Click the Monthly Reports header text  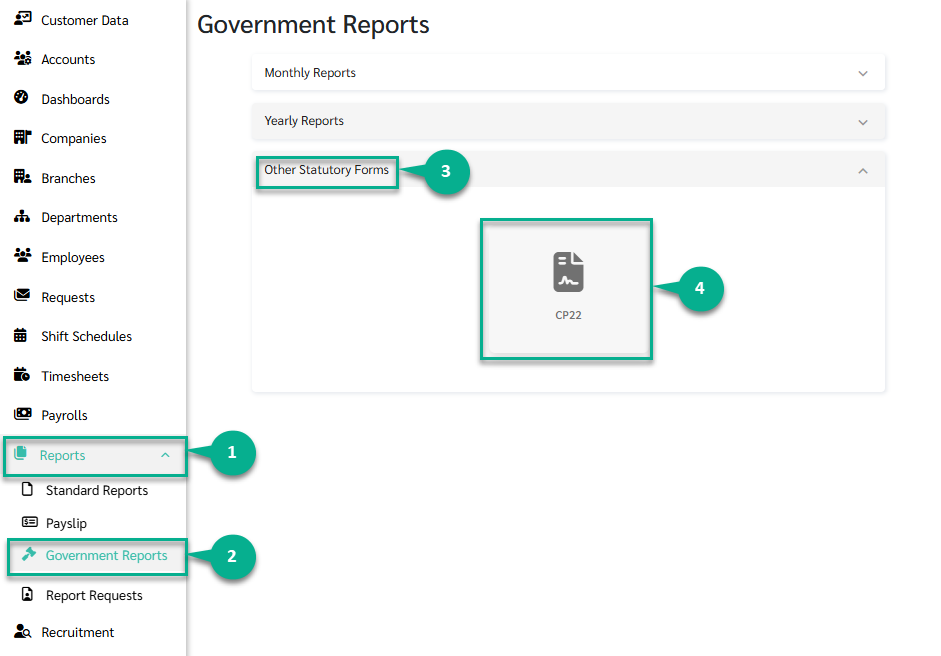pyautogui.click(x=310, y=73)
